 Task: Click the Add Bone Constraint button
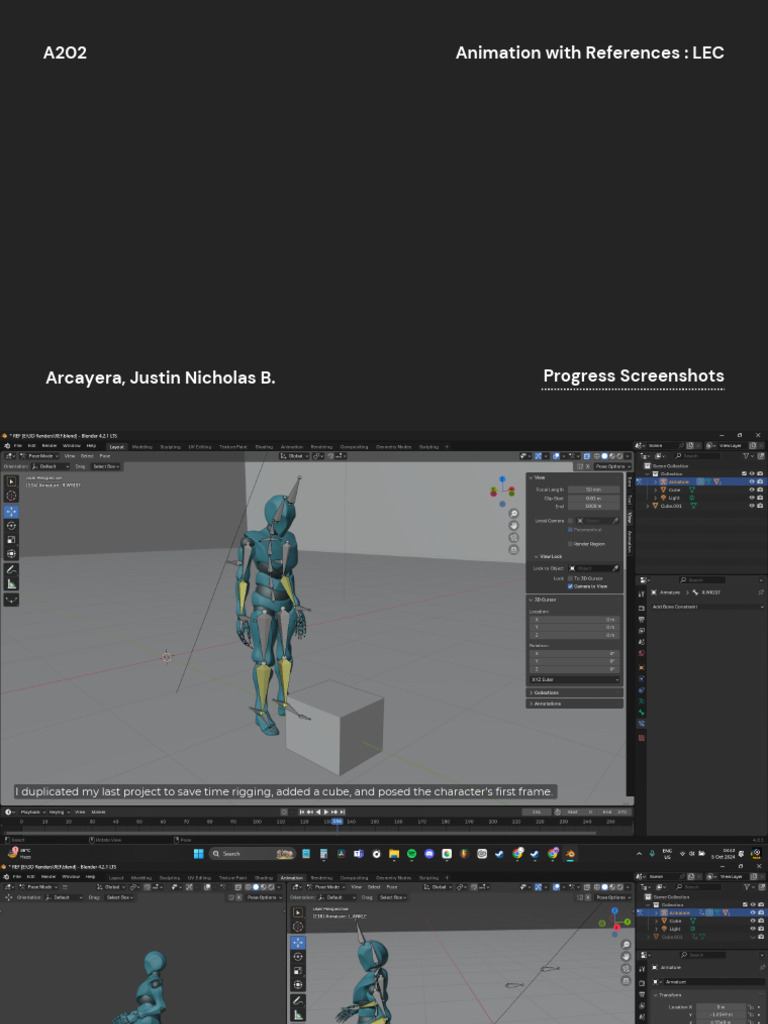click(706, 607)
